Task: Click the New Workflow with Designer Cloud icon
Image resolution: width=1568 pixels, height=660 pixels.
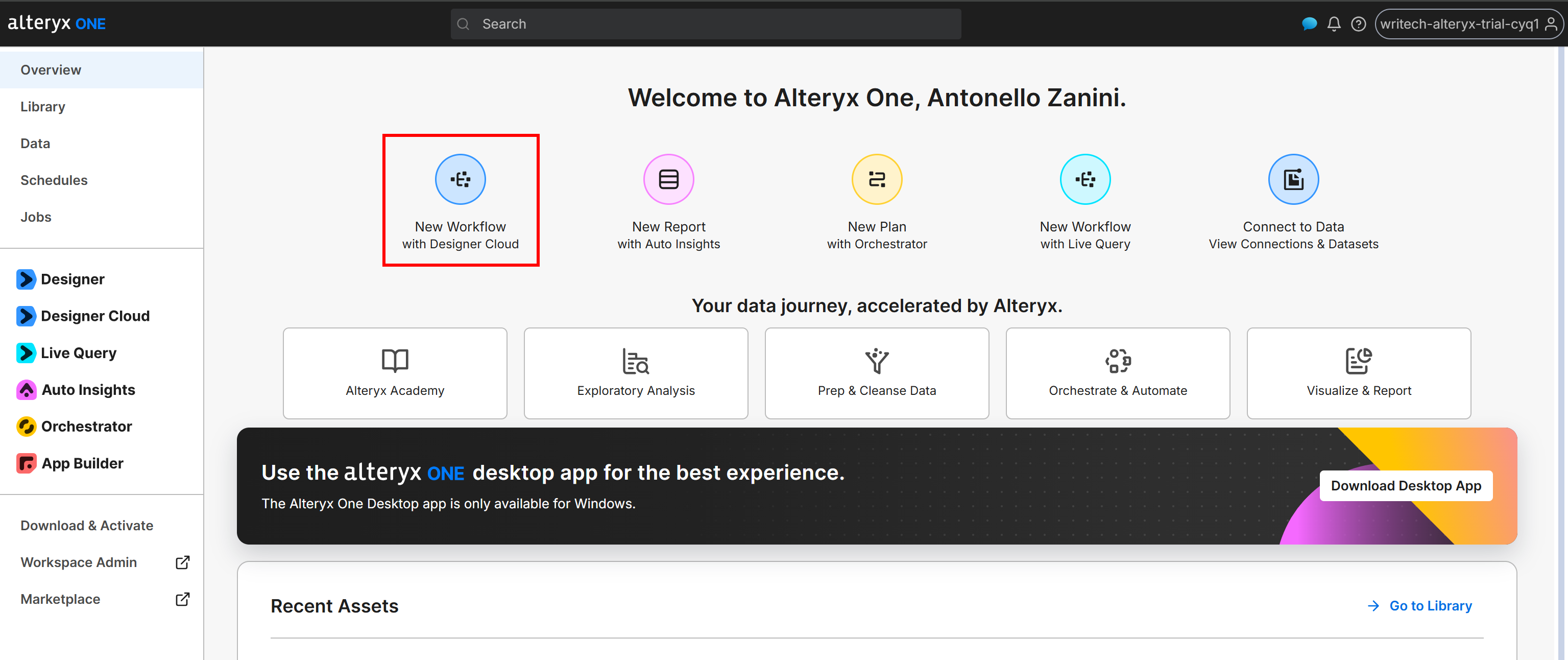Action: pos(460,179)
